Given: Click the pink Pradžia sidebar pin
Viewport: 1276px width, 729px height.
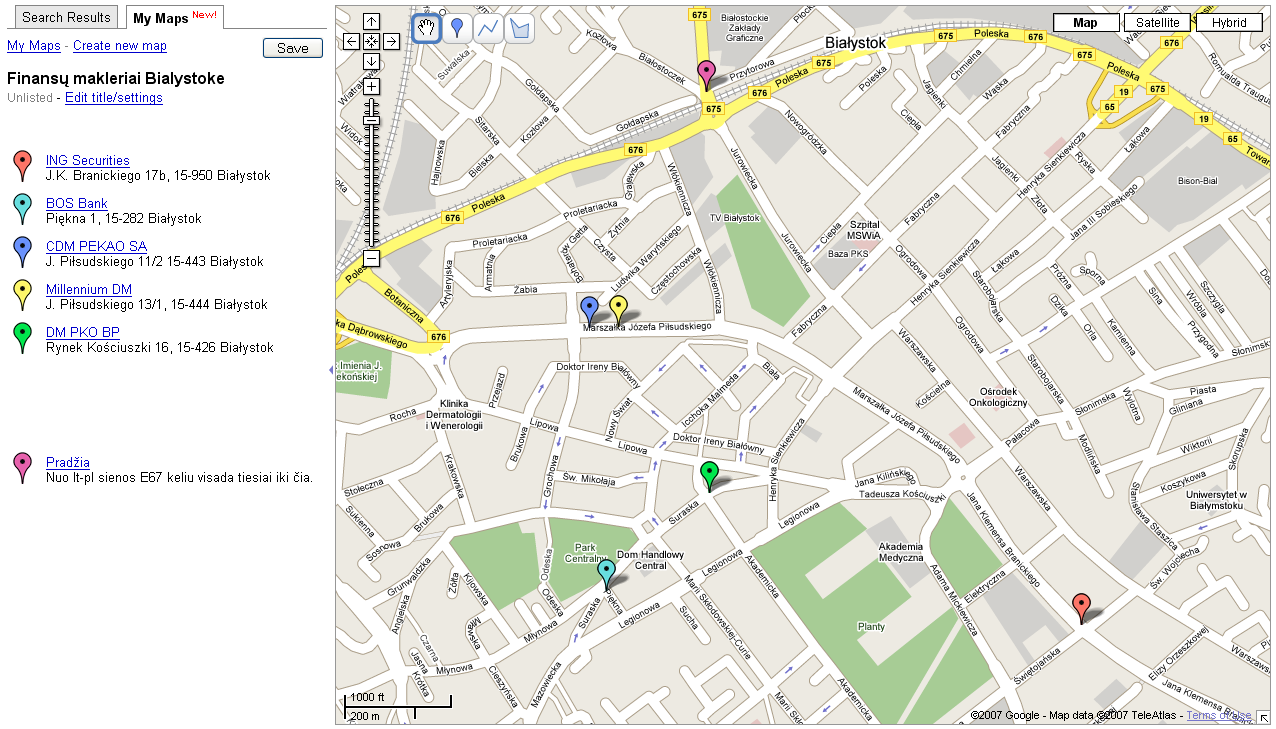Looking at the screenshot, I should [x=22, y=468].
